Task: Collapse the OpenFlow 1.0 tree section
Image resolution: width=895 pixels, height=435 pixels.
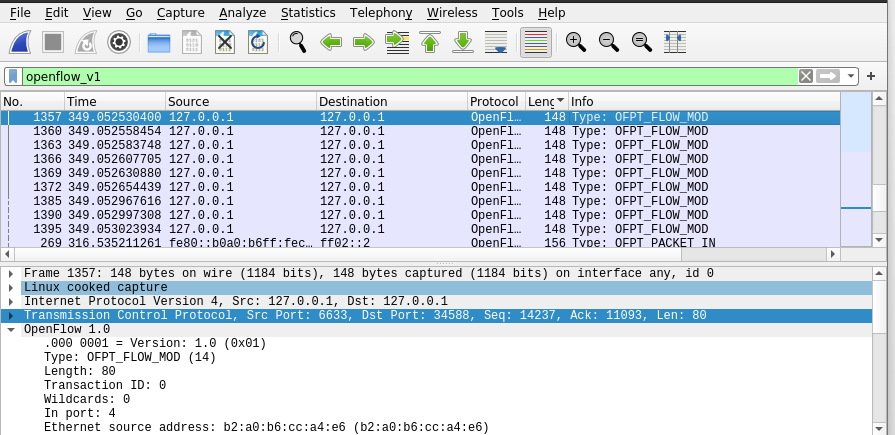Action: click(10, 329)
